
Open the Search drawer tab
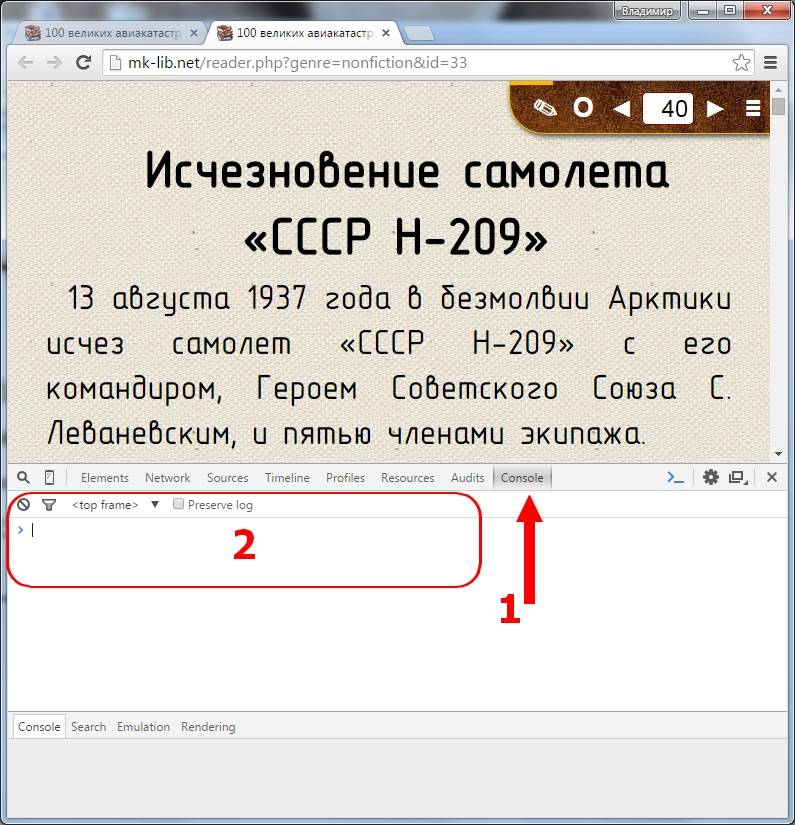coord(88,727)
